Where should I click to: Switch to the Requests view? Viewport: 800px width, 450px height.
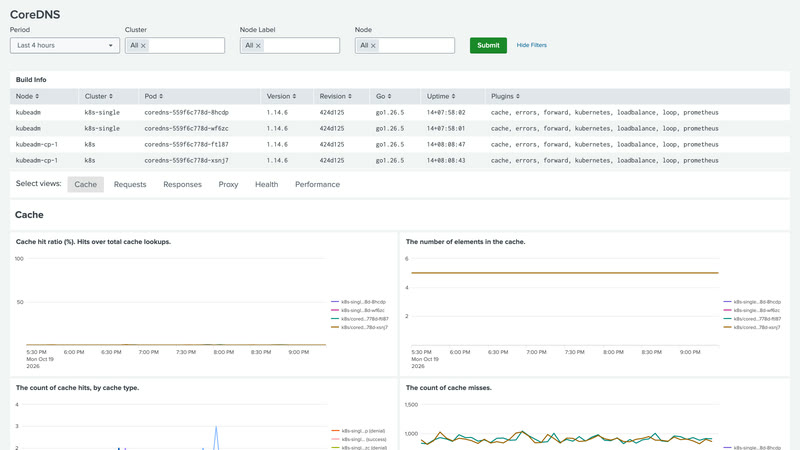pyautogui.click(x=130, y=184)
